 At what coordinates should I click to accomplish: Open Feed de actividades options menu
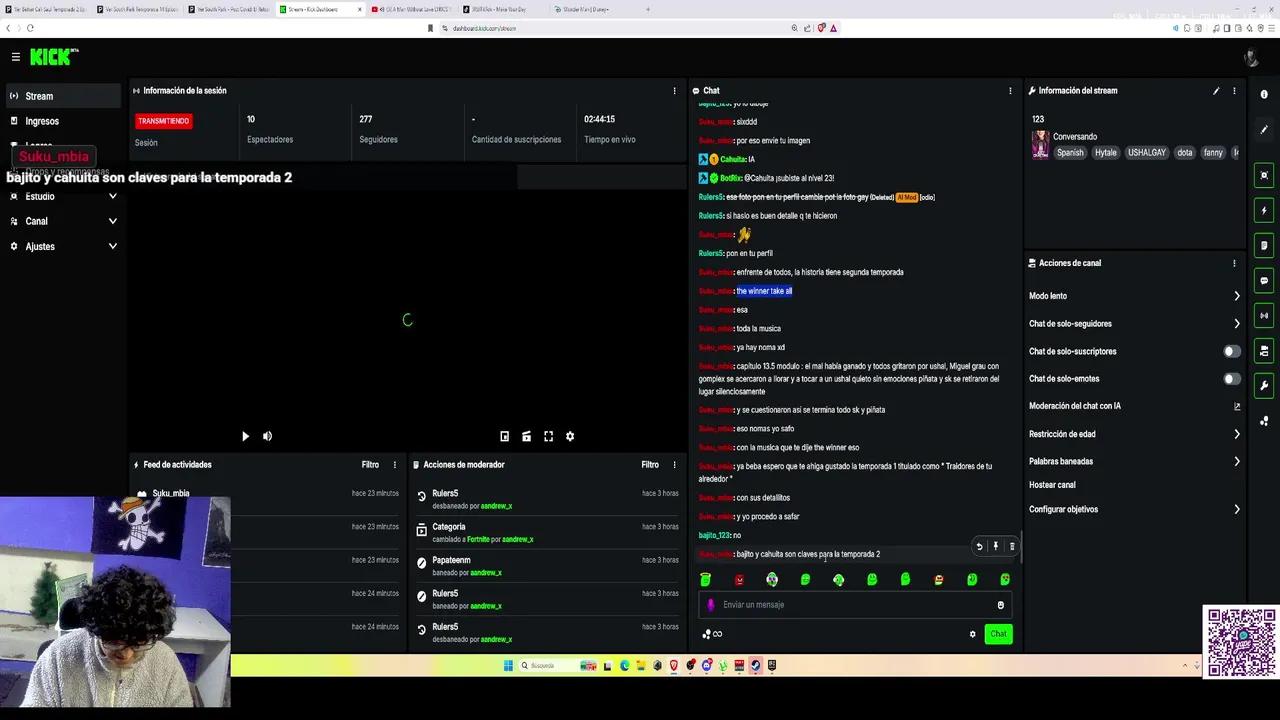click(394, 464)
